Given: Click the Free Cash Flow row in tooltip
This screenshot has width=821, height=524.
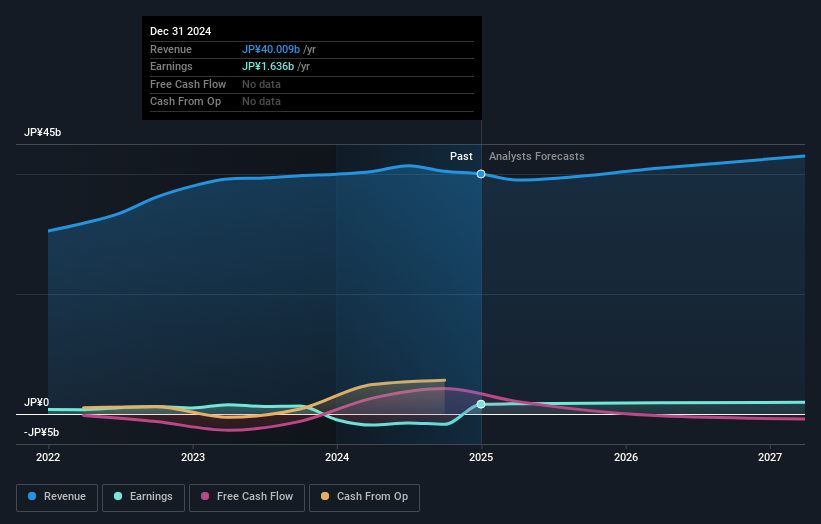Looking at the screenshot, I should [x=312, y=84].
